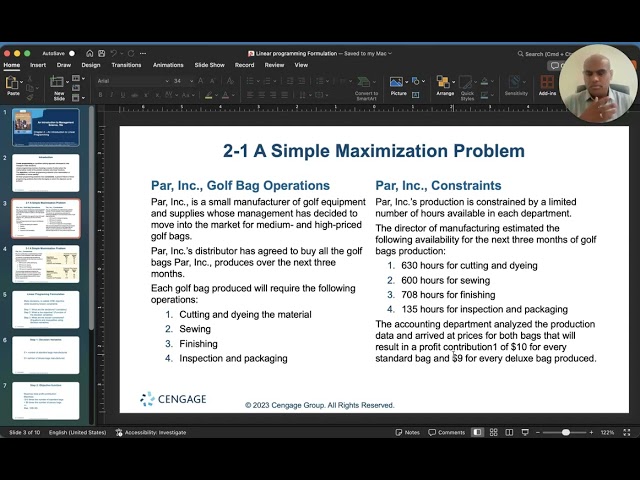Click the Search (Cmd + Ctrl + U) field
This screenshot has width=640, height=480.
(543, 54)
